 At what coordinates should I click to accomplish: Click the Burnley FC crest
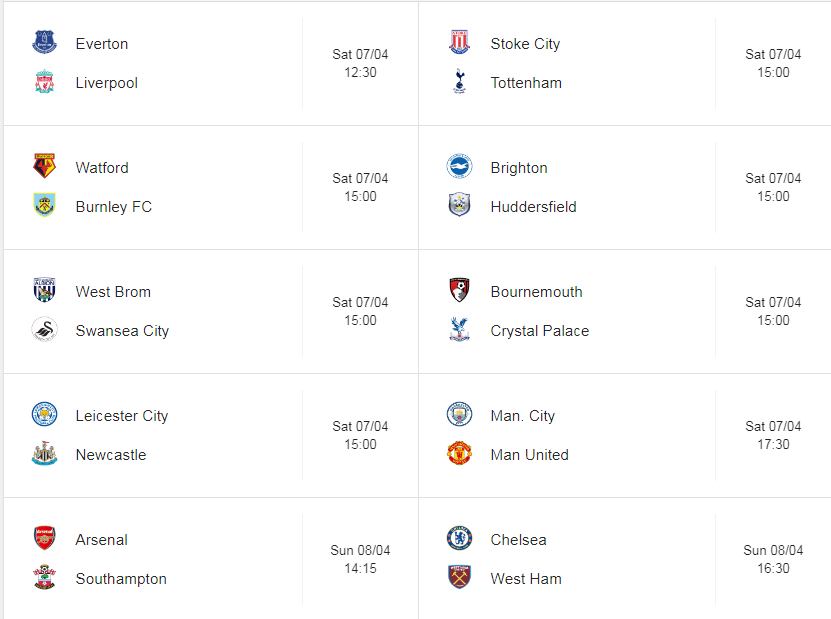[x=45, y=206]
